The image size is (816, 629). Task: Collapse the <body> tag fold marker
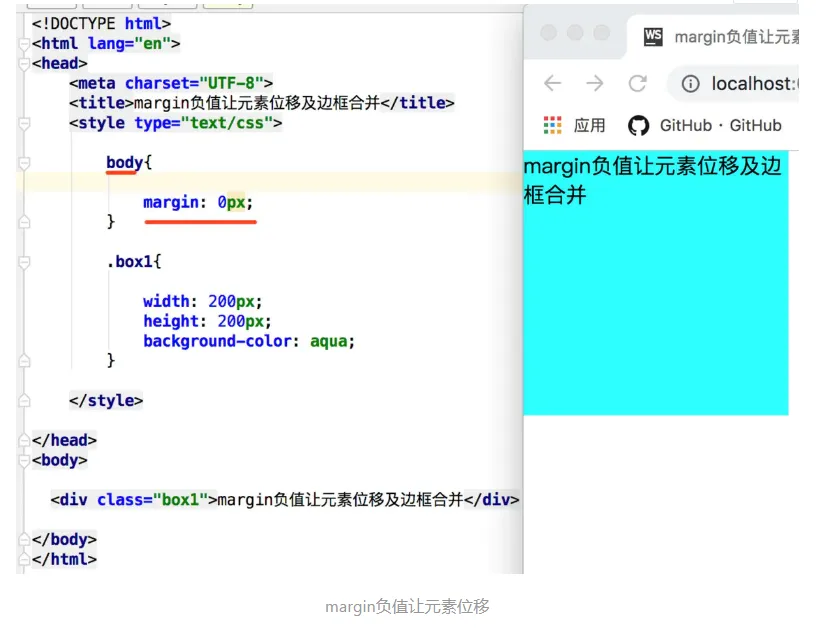pyautogui.click(x=24, y=460)
